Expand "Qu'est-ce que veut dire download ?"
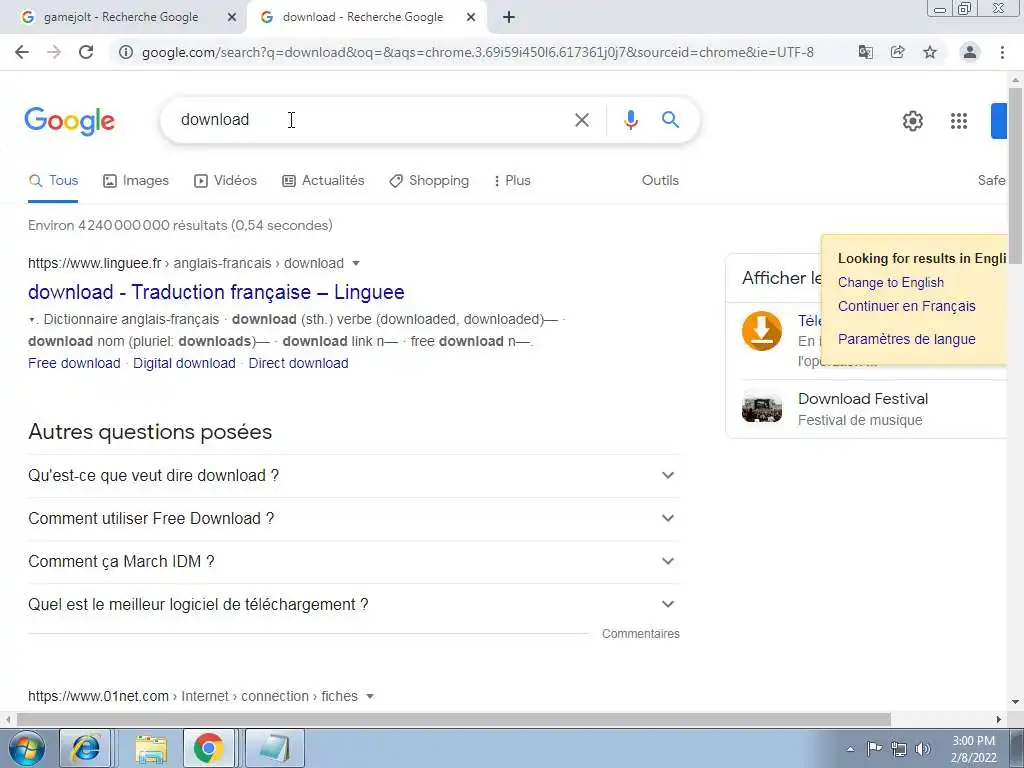This screenshot has width=1024, height=768. click(354, 475)
